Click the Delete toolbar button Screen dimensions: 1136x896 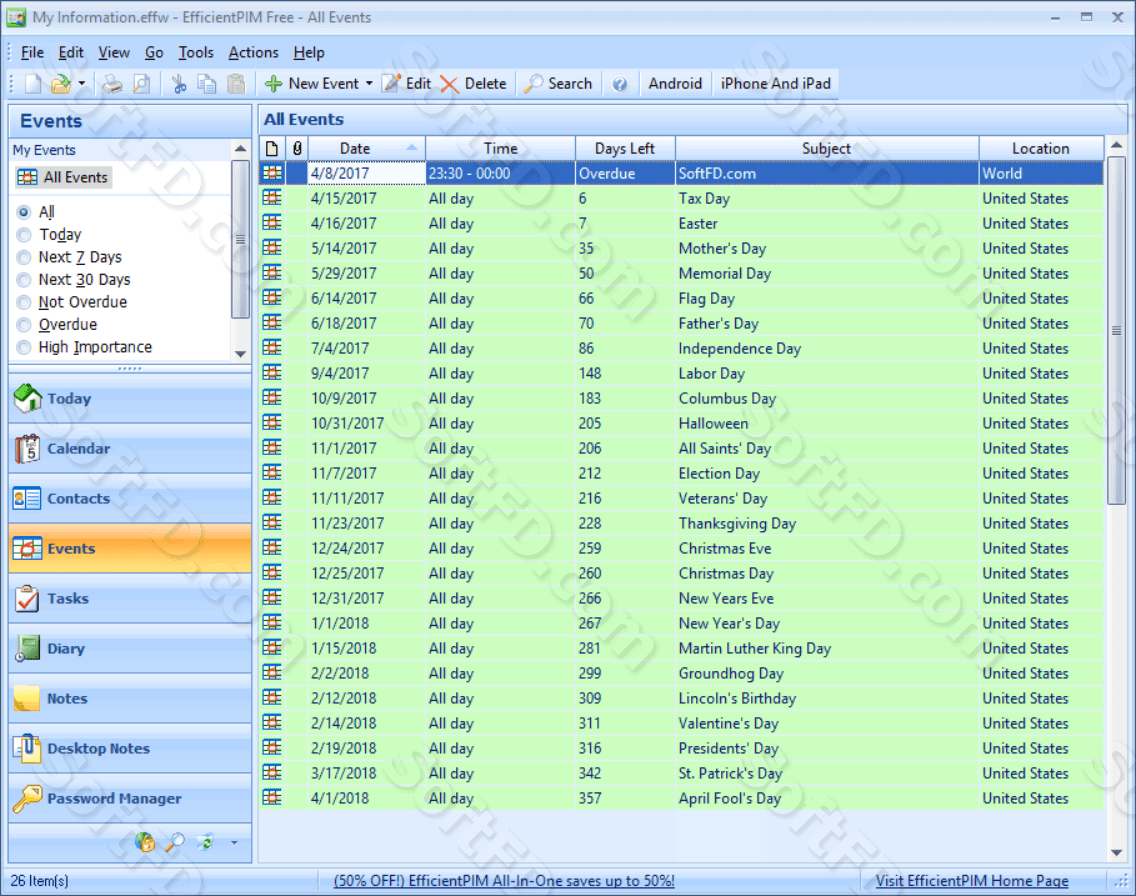(x=474, y=84)
